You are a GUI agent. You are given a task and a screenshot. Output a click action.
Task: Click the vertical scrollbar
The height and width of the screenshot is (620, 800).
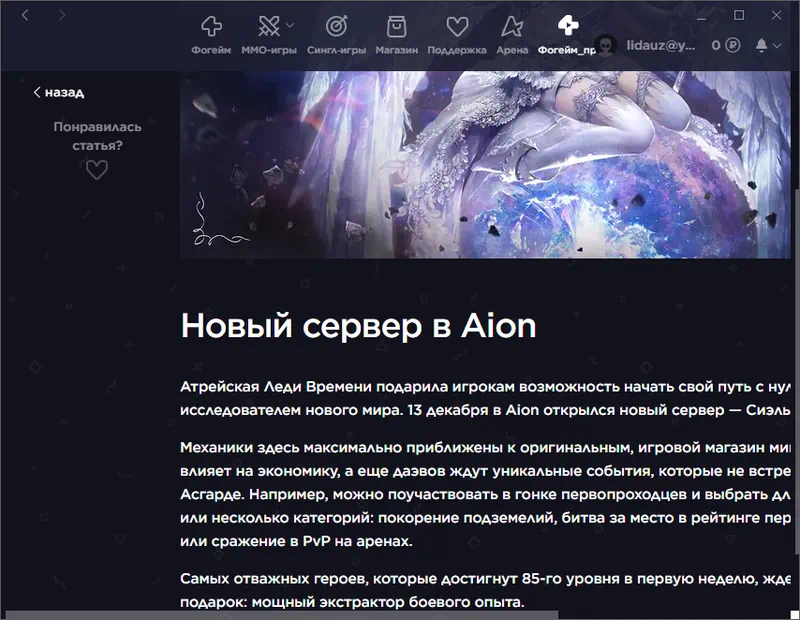tap(796, 373)
